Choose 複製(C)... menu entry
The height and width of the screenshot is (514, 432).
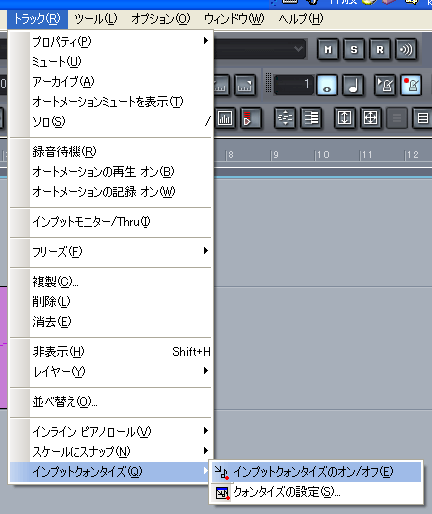111,282
